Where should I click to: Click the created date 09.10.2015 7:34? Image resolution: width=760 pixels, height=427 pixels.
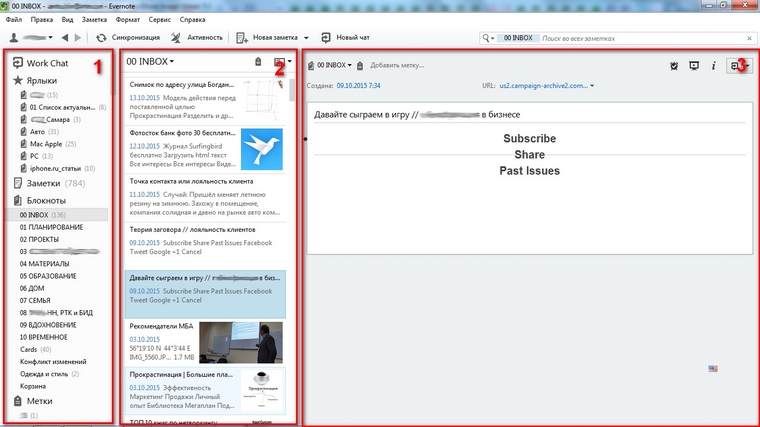[358, 85]
